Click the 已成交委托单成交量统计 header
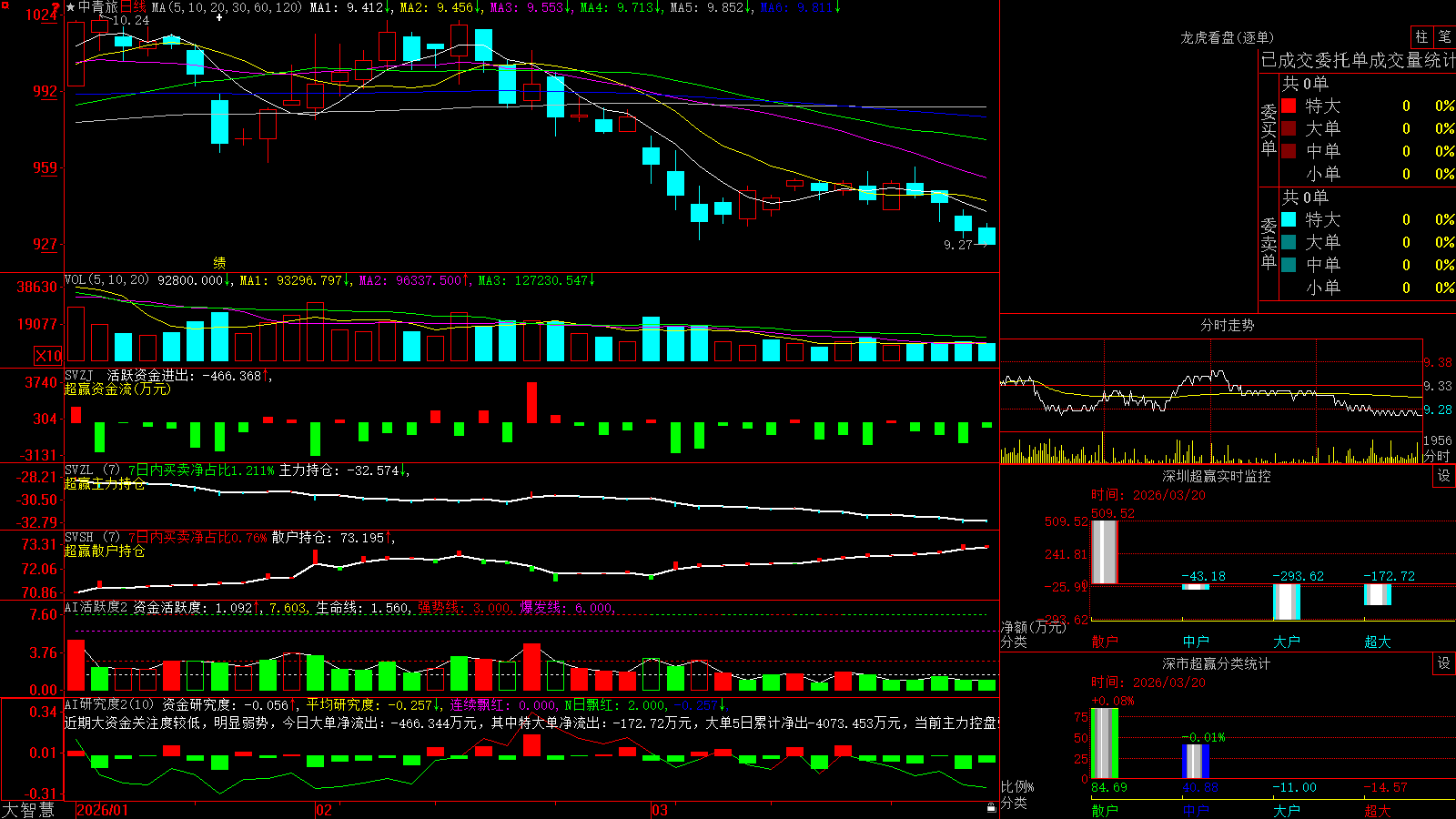Image resolution: width=1456 pixels, height=819 pixels. point(1358,60)
